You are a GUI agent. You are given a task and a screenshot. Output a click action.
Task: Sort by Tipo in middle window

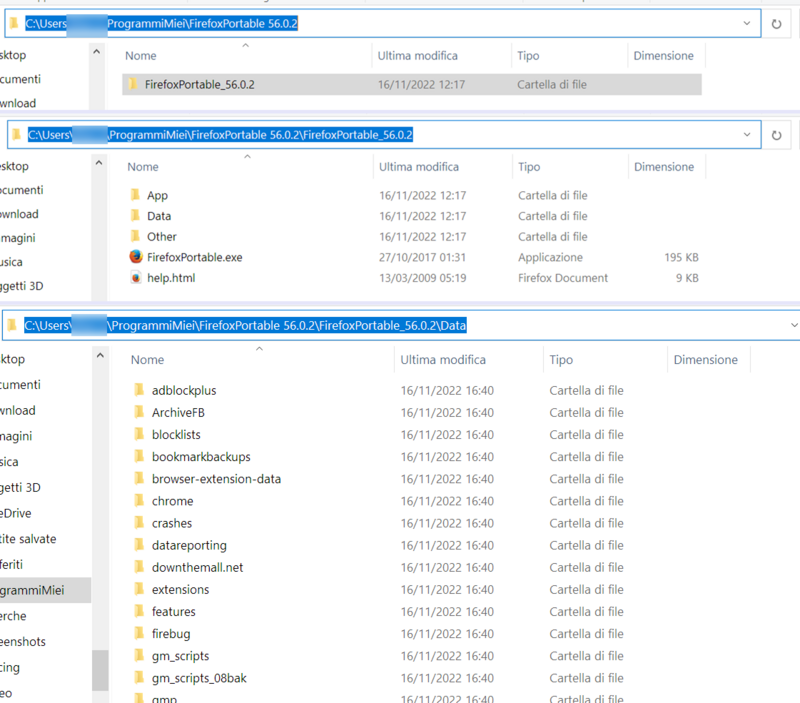(x=529, y=167)
